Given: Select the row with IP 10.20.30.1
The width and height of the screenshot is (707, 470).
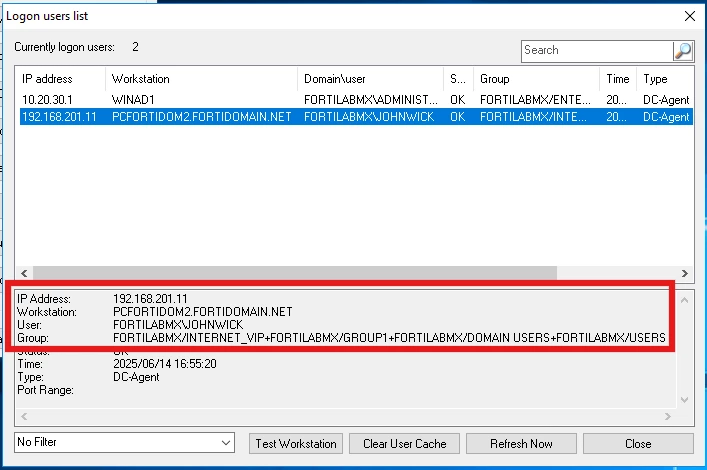Looking at the screenshot, I should click(356, 100).
